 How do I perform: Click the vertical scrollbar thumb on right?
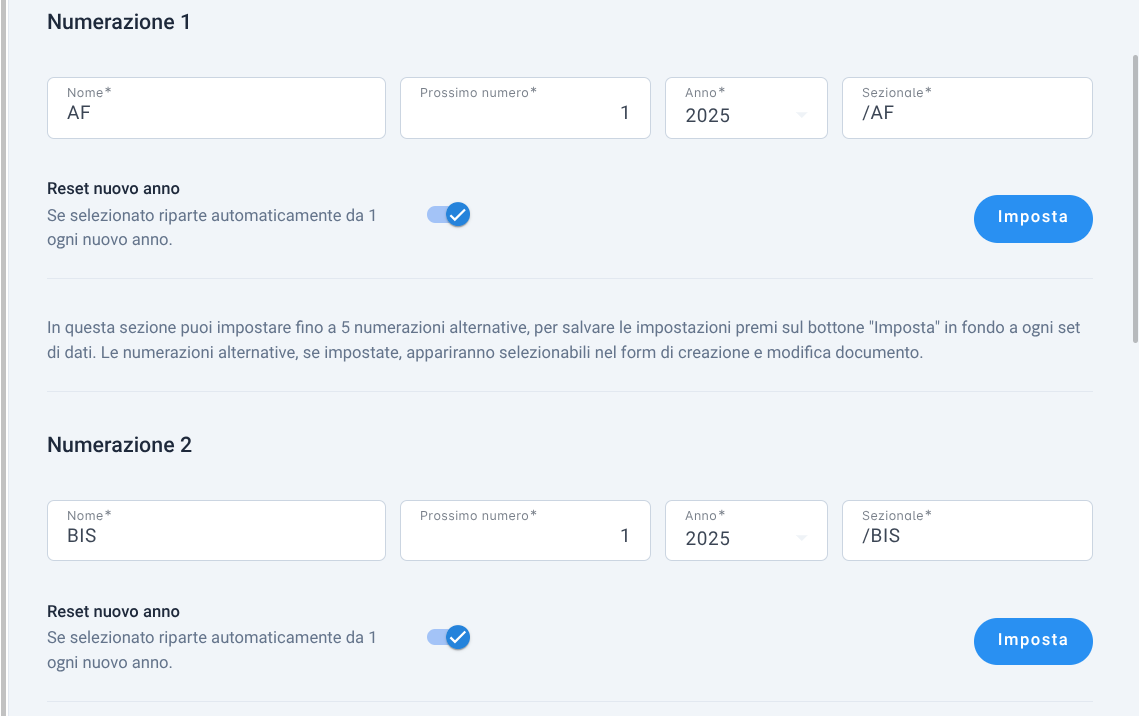1135,198
